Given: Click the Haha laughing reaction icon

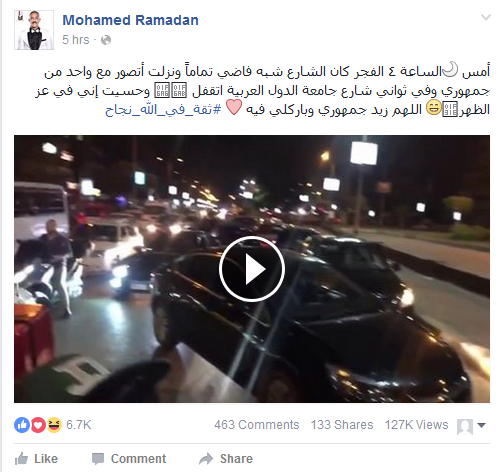Looking at the screenshot, I should (54, 425).
